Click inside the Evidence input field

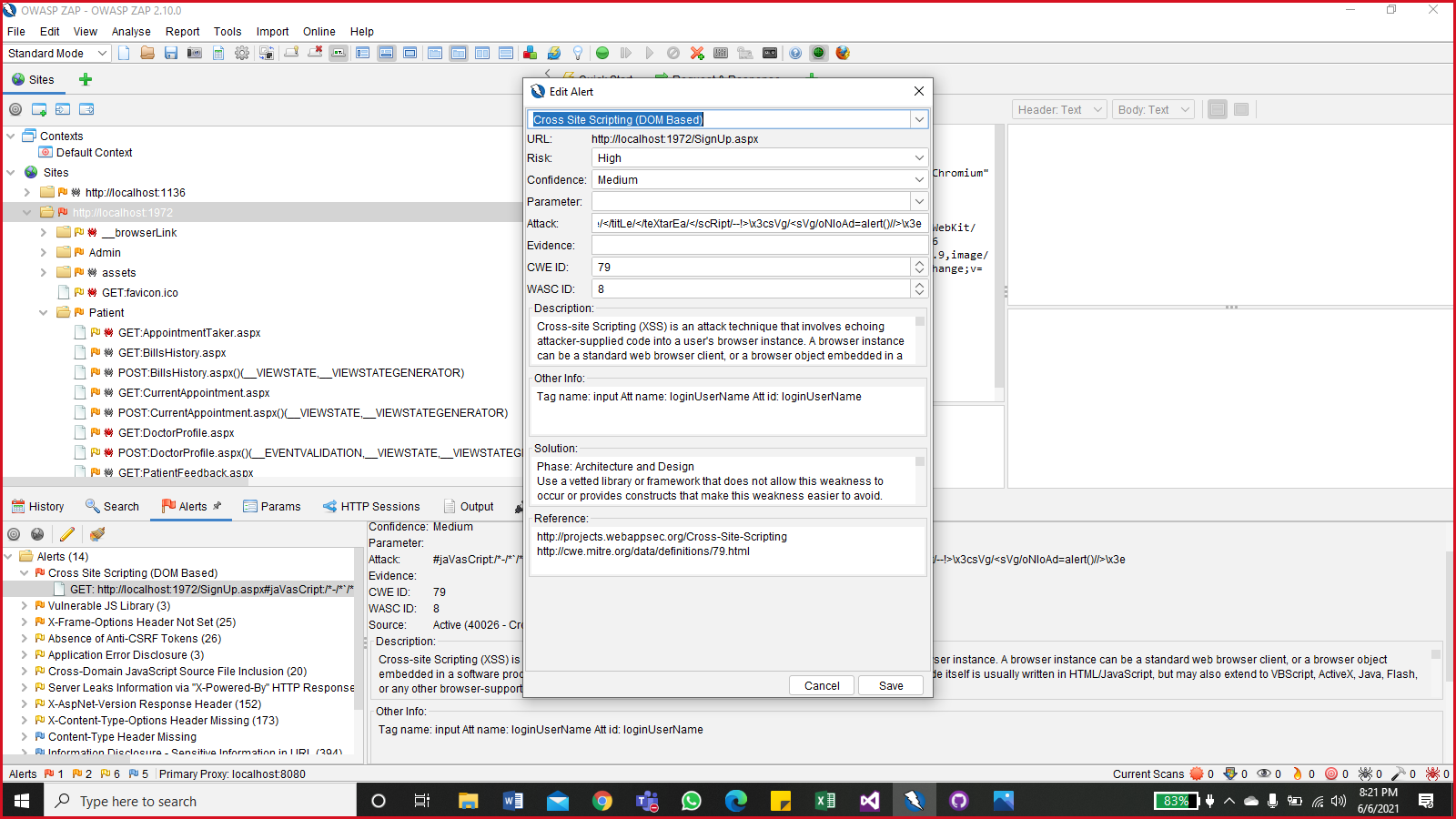tap(760, 245)
